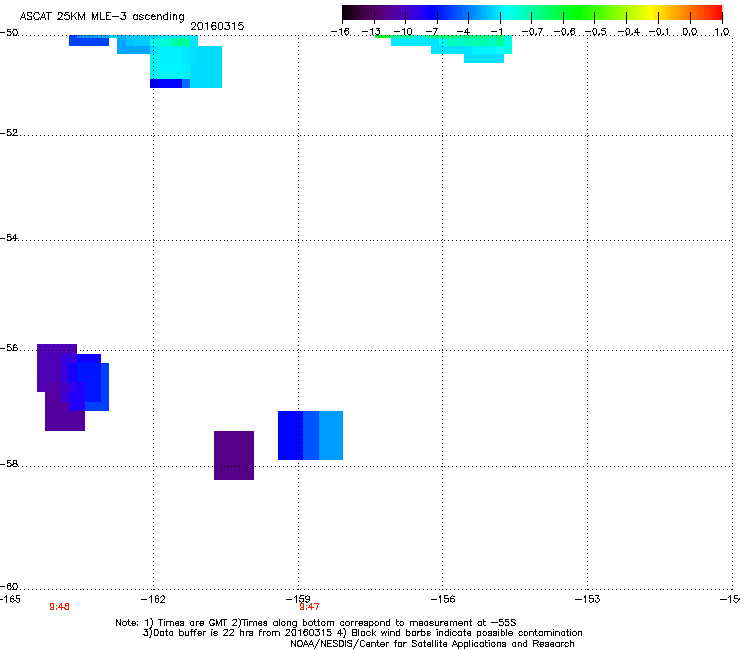Click the latitude axis label -60
This screenshot has height=650, width=740.
9,587
